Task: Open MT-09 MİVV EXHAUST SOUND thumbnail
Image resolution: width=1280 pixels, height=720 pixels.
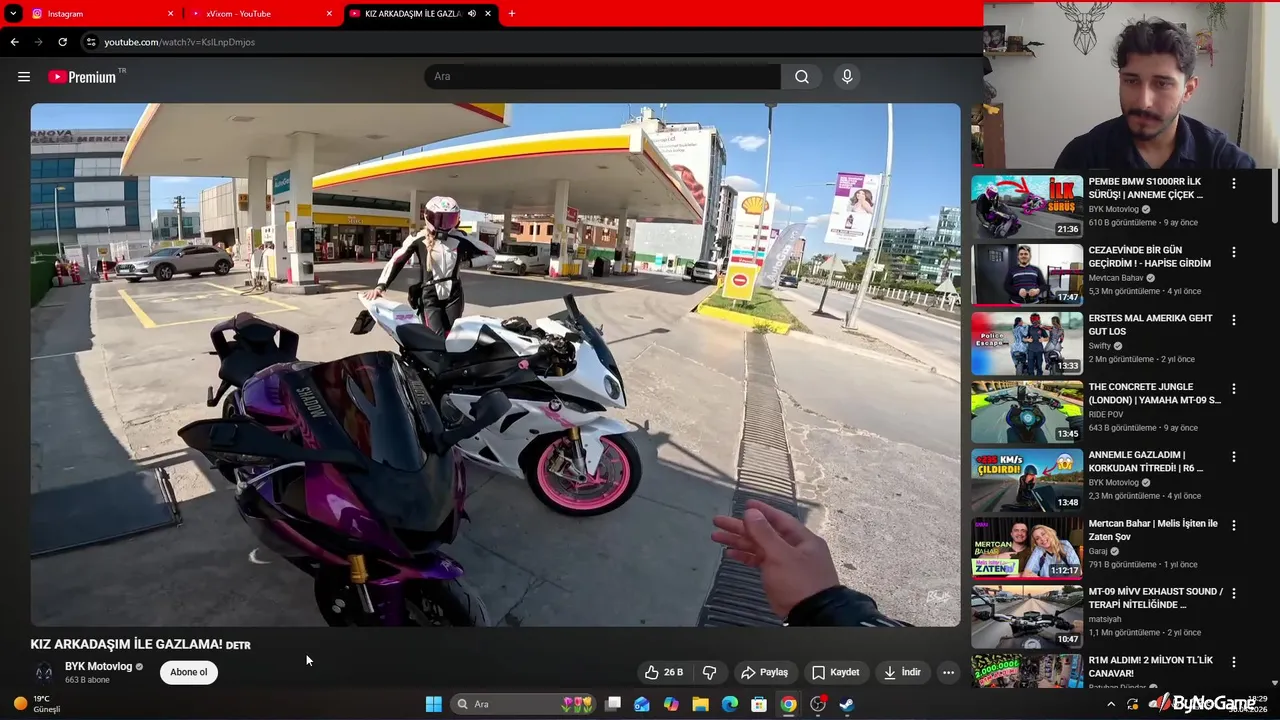Action: click(x=1027, y=616)
